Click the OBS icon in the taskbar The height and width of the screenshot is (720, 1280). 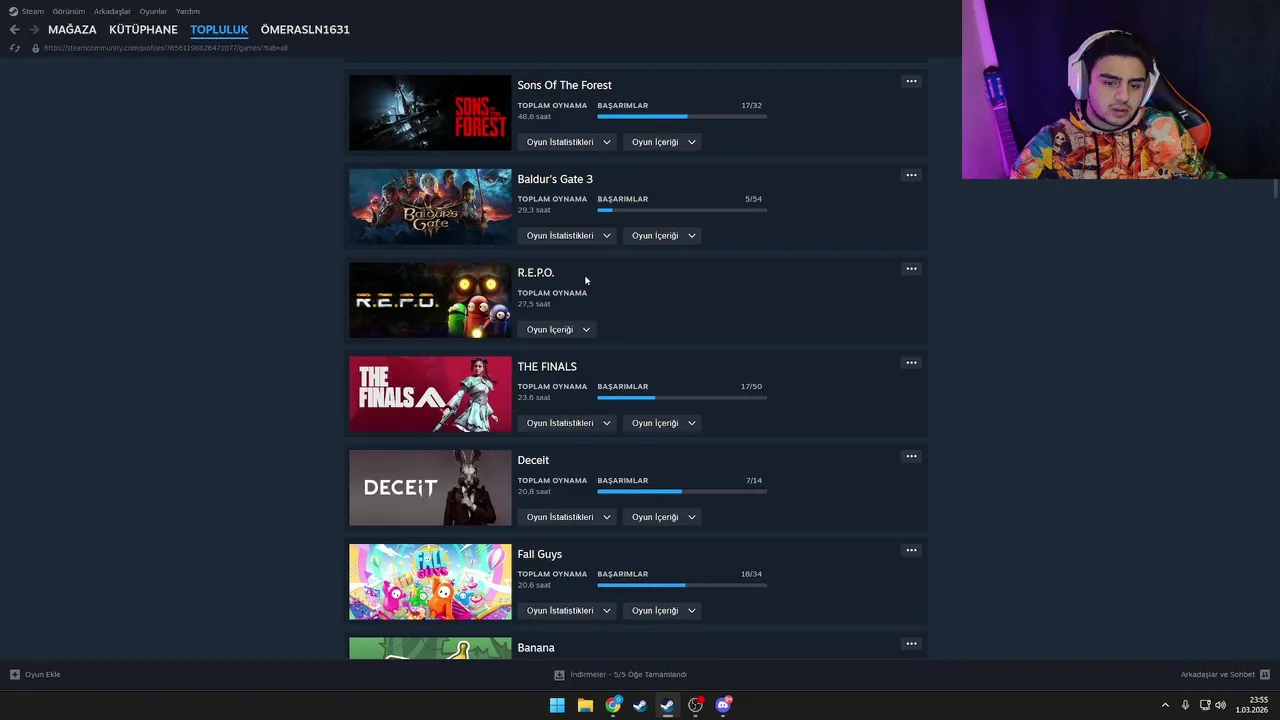(695, 705)
